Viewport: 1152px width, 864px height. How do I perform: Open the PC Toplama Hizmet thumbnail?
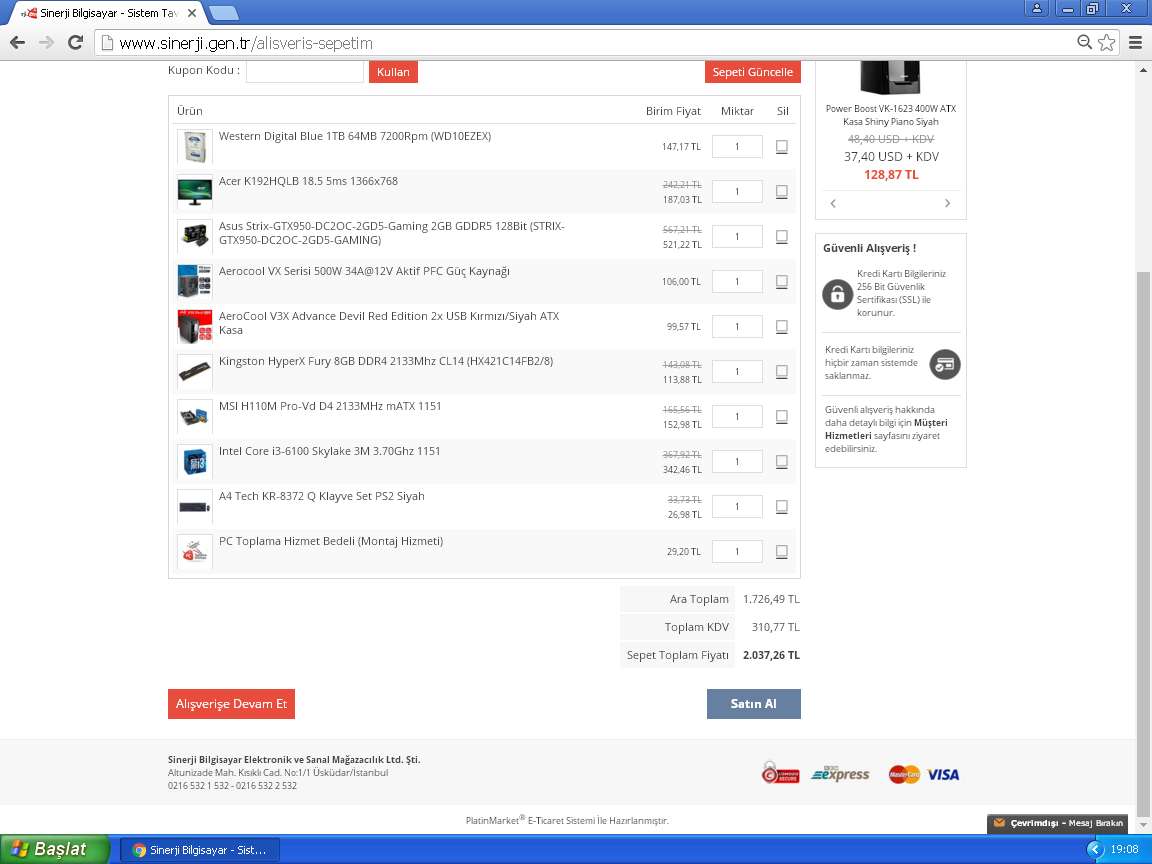pyautogui.click(x=195, y=551)
